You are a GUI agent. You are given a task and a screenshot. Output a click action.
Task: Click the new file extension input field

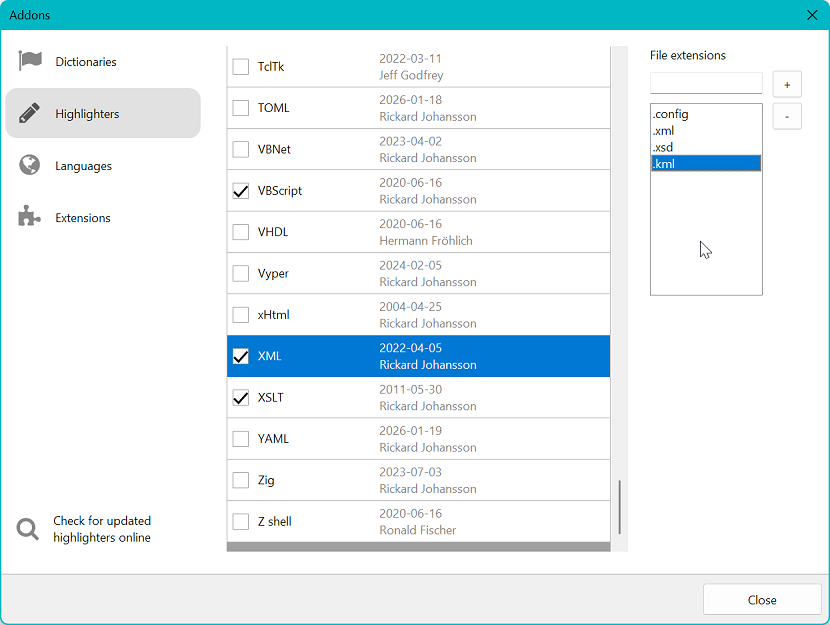point(706,83)
